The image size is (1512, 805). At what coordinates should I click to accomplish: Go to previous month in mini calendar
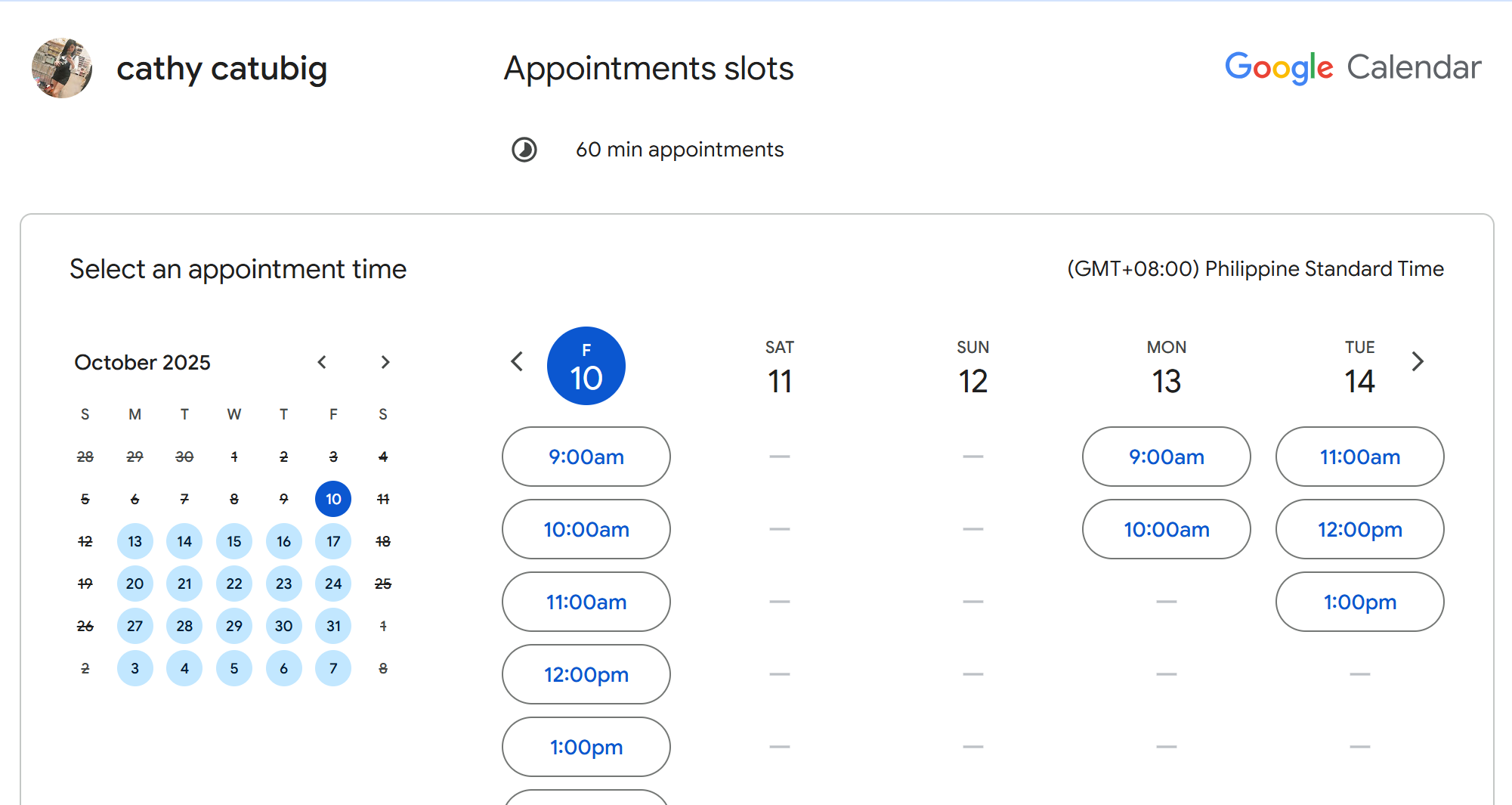[322, 362]
